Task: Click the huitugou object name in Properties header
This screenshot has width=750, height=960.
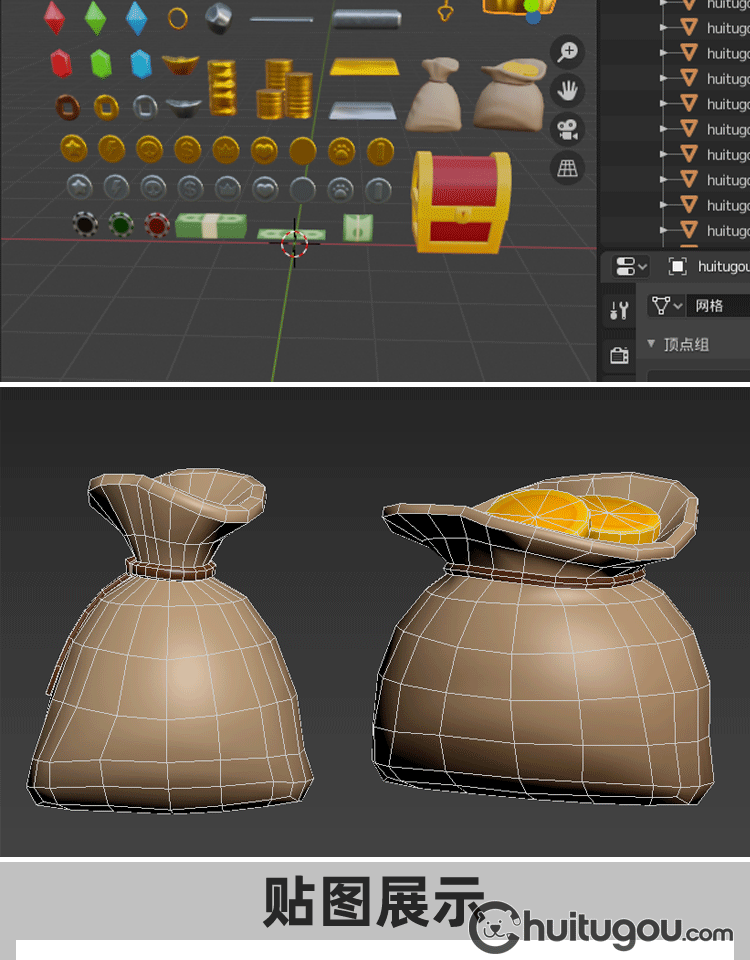Action: click(x=723, y=266)
